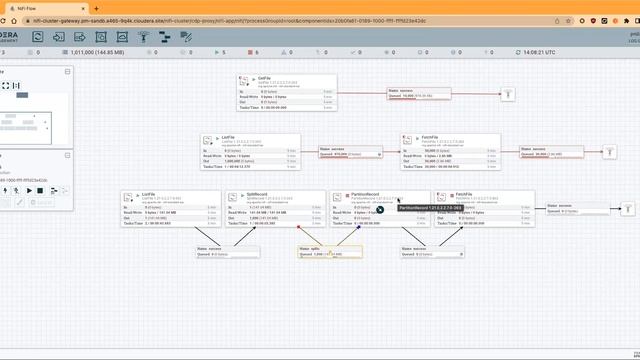Click the bottom-right funnel on canvas
The height and width of the screenshot is (360, 640).
[x=628, y=209]
